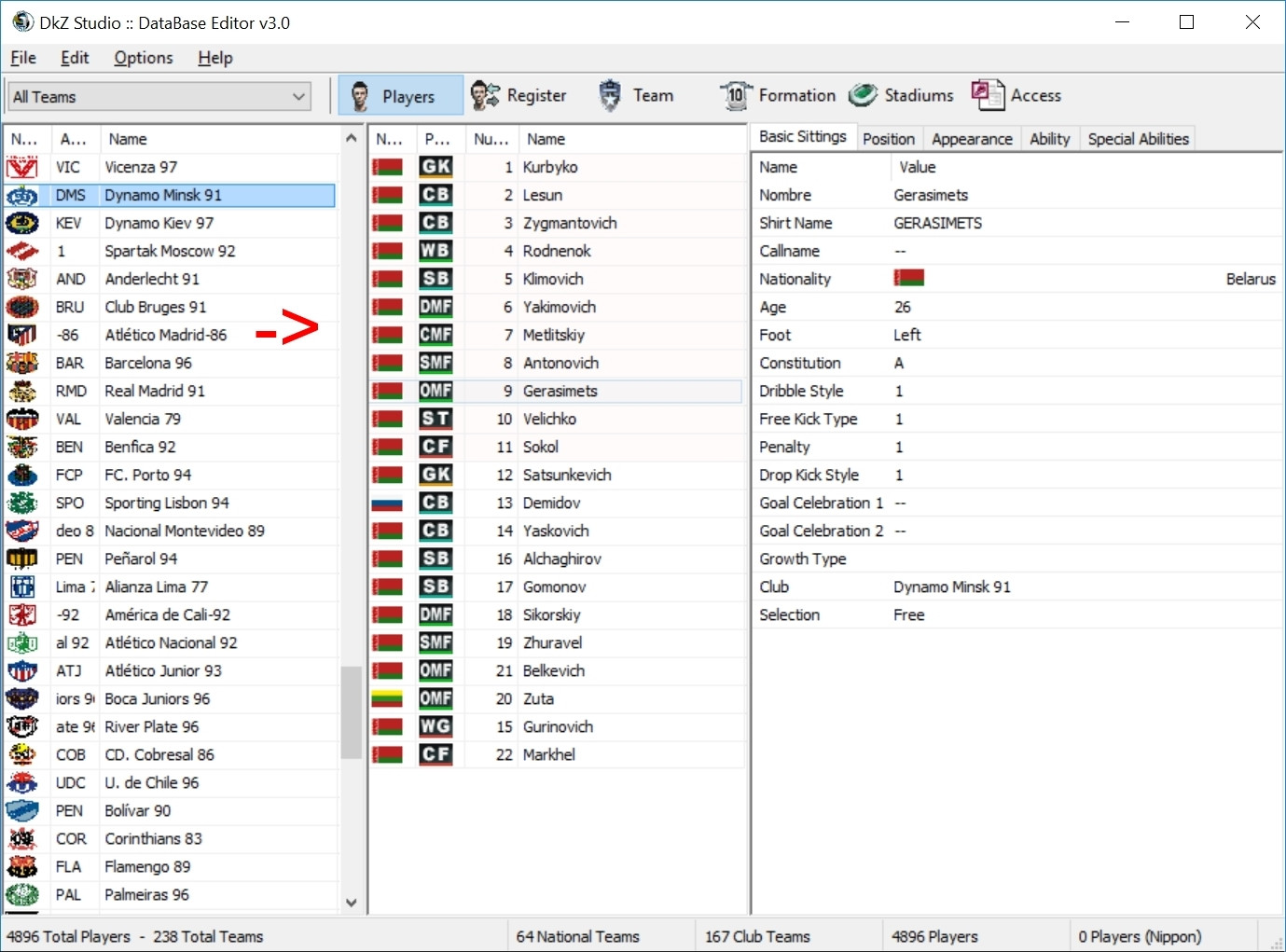Switch to the Position tab
The height and width of the screenshot is (952, 1286).
889,139
